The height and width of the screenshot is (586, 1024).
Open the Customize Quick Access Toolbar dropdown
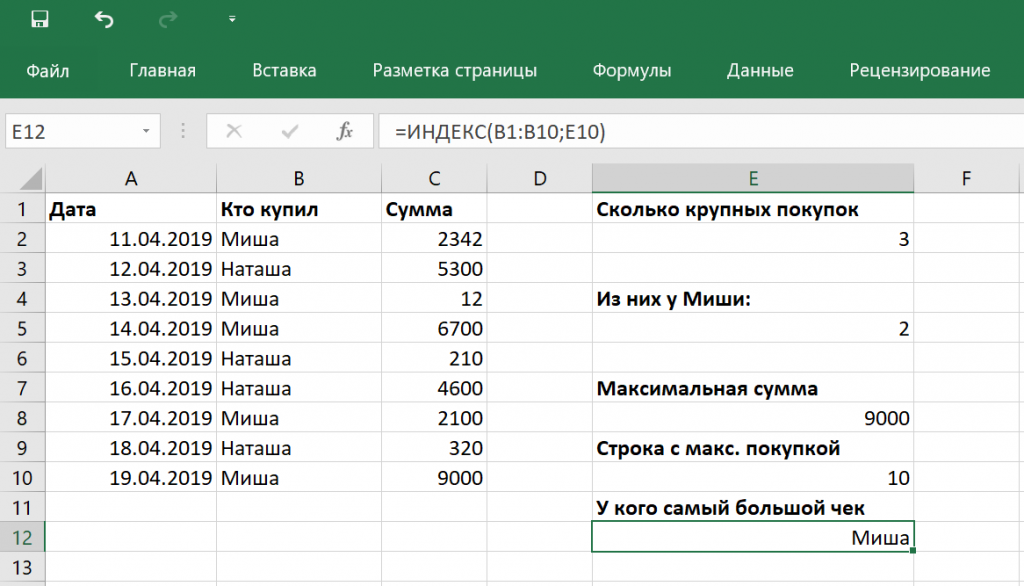(x=231, y=17)
